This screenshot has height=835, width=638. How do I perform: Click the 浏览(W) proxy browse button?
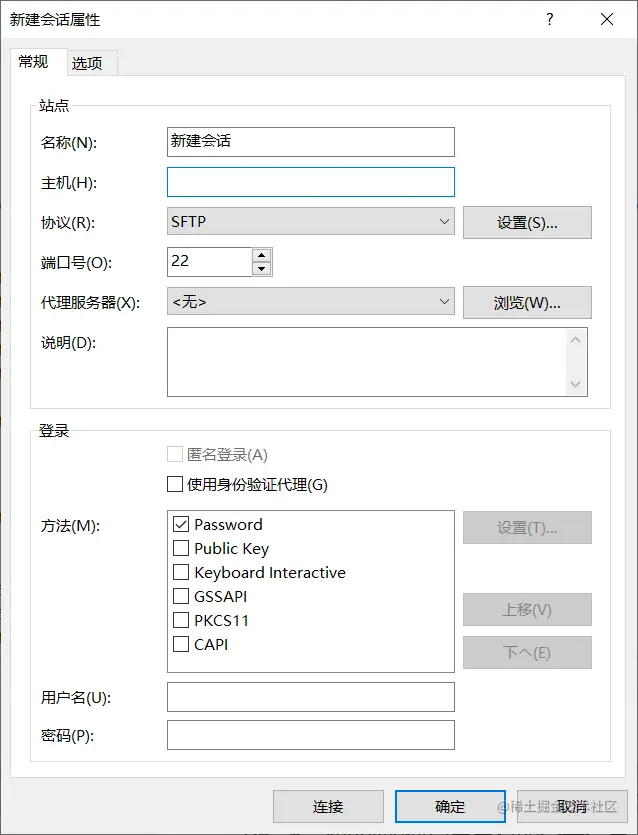(x=527, y=302)
